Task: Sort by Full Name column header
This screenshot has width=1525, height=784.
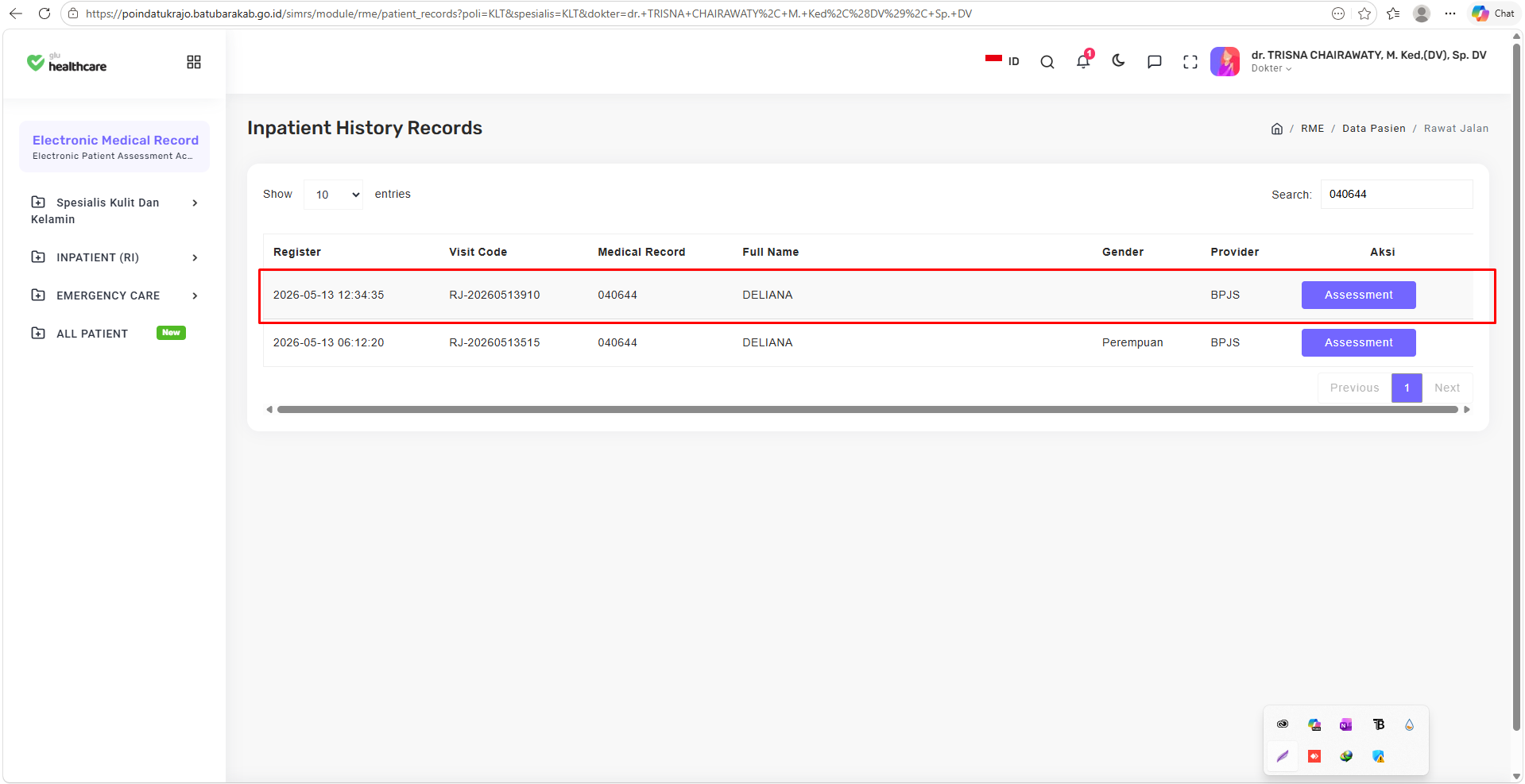Action: click(x=771, y=252)
